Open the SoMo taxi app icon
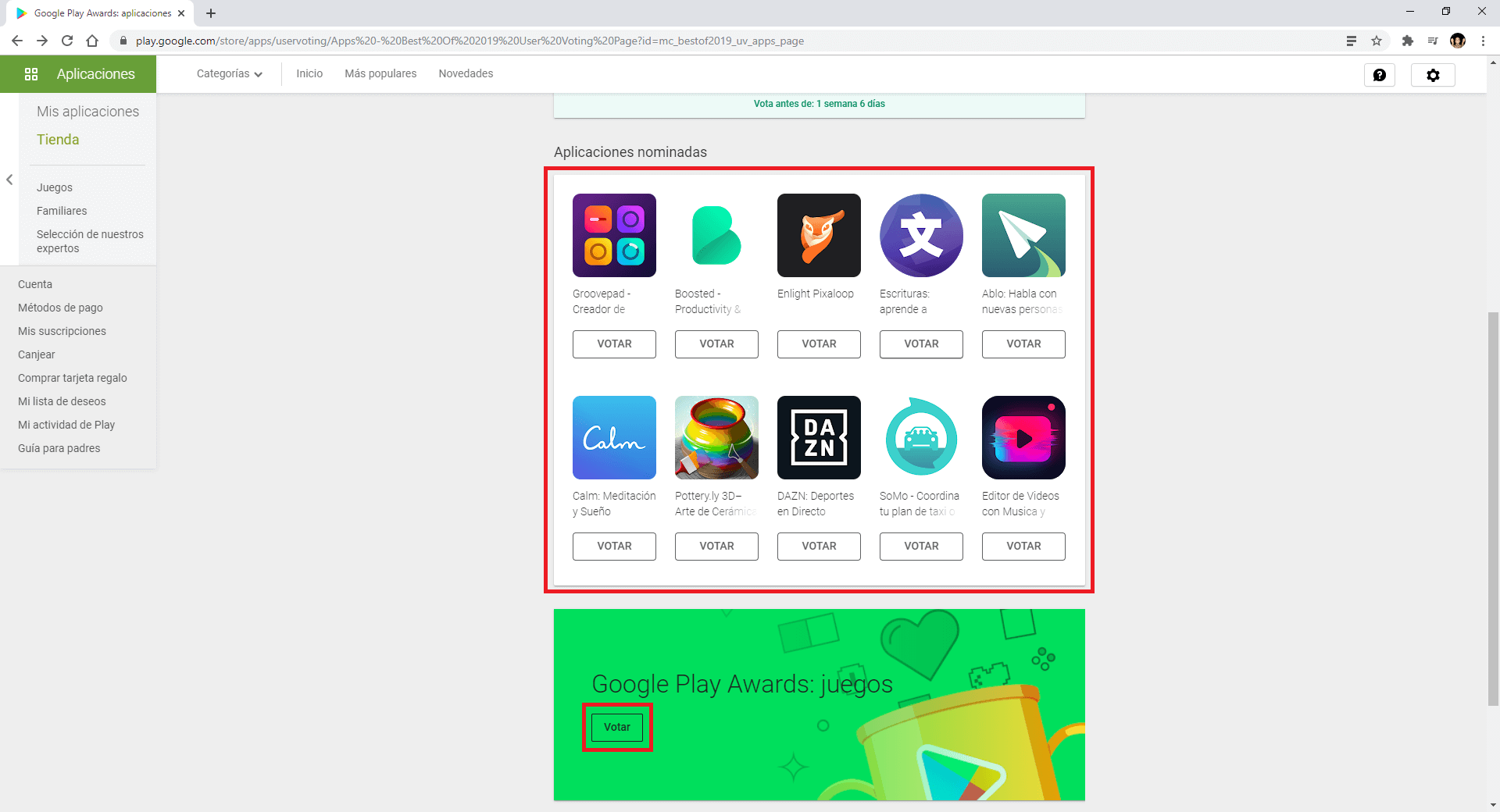This screenshot has height=812, width=1500. pos(921,437)
